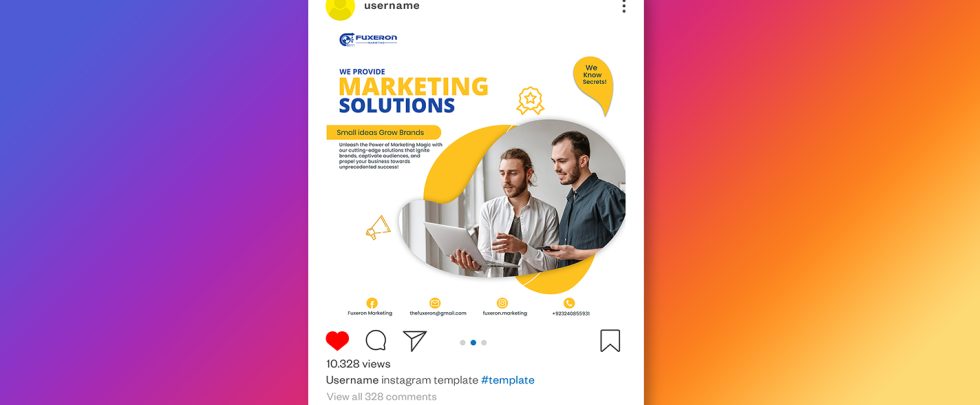The image size is (980, 405).
Task: Tap the paper plane share icon
Action: tap(414, 341)
